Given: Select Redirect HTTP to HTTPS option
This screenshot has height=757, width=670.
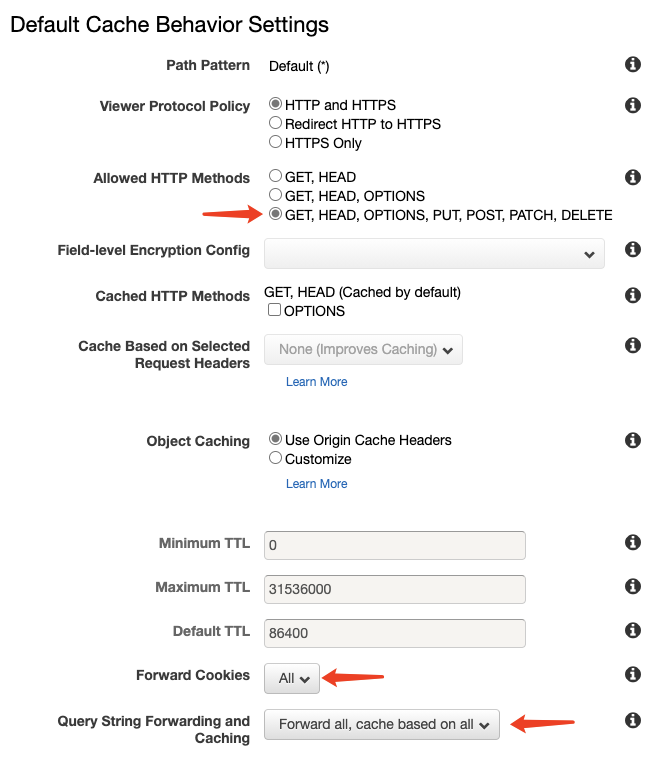Looking at the screenshot, I should (276, 124).
